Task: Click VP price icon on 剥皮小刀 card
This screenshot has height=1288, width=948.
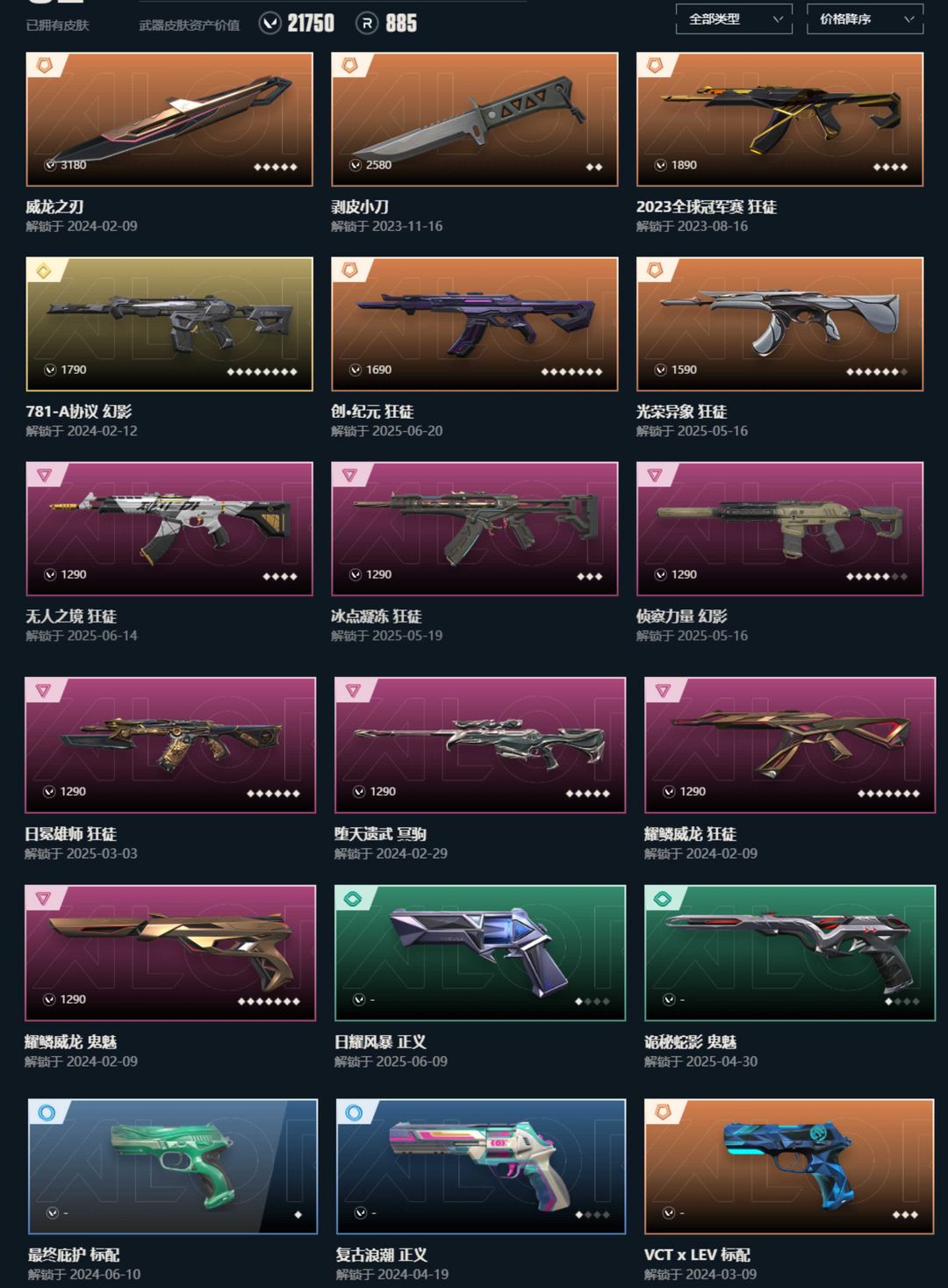Action: pos(355,165)
